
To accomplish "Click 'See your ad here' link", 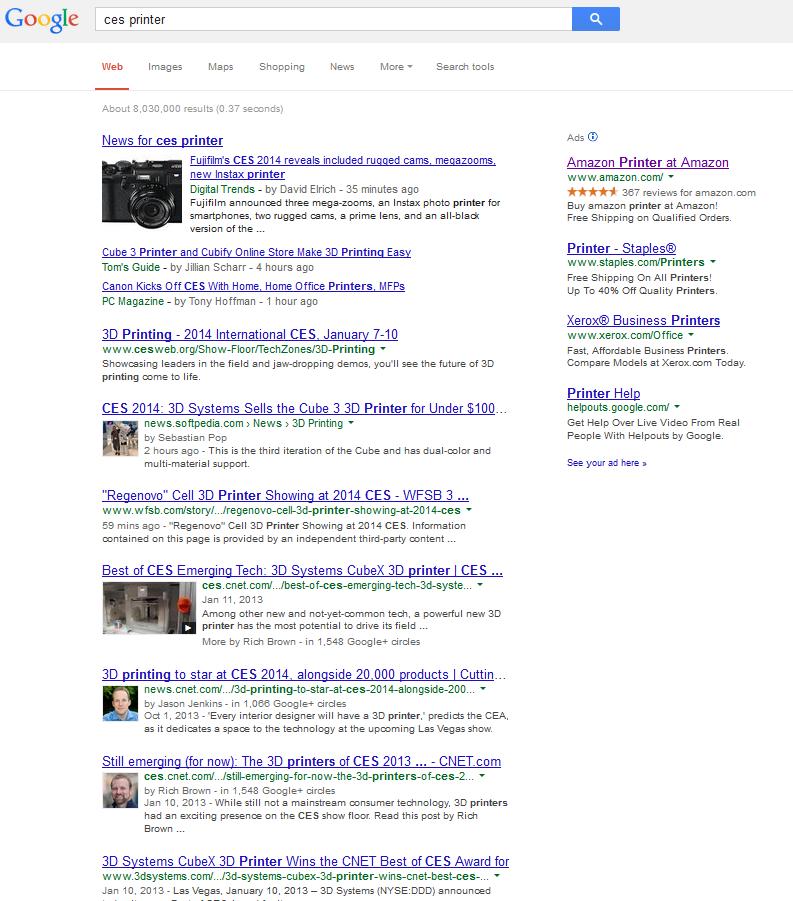I will [x=606, y=463].
